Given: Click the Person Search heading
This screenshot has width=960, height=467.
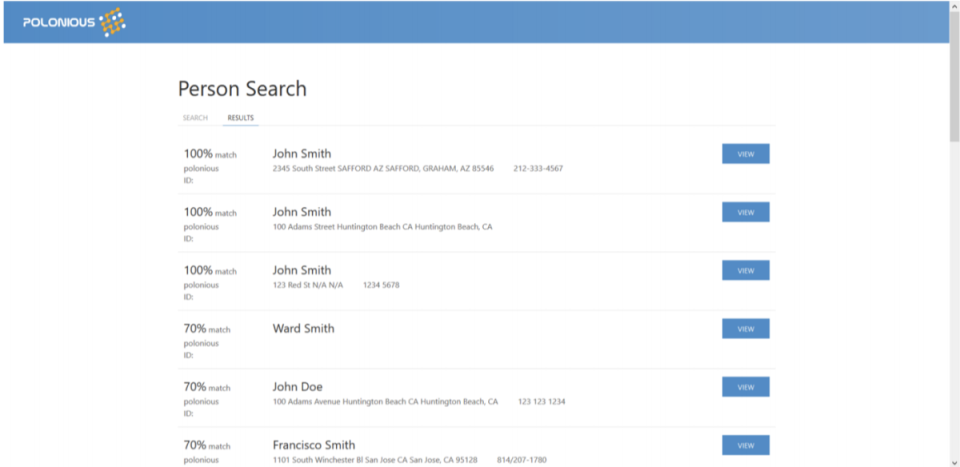Looking at the screenshot, I should point(242,89).
